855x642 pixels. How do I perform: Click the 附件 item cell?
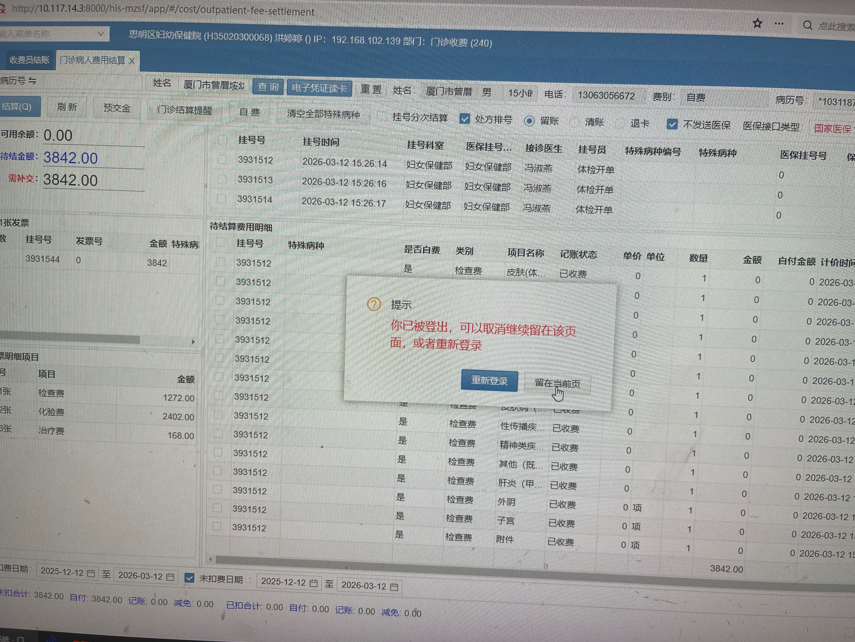pyautogui.click(x=505, y=539)
